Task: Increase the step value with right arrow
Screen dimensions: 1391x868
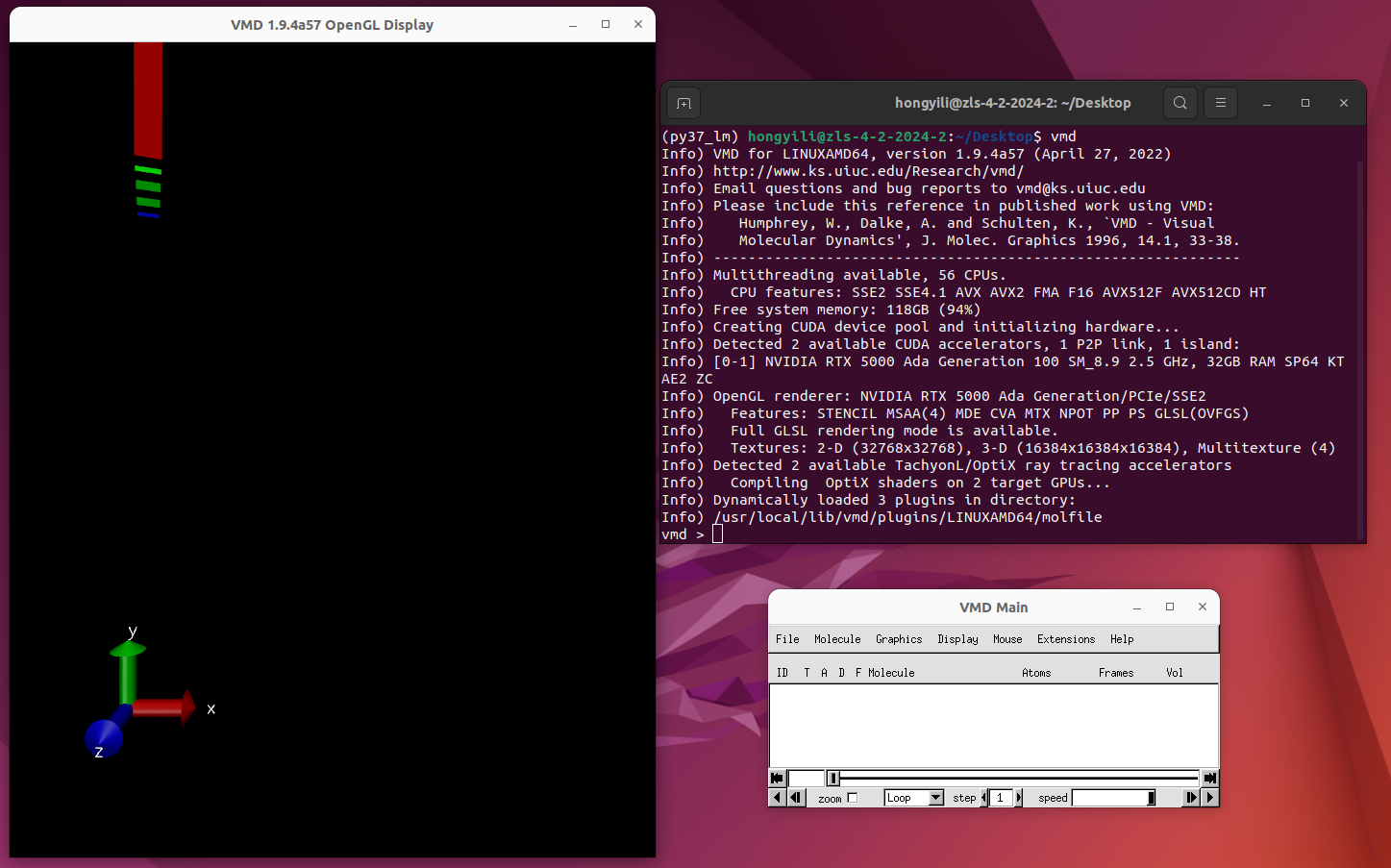Action: click(x=1019, y=798)
